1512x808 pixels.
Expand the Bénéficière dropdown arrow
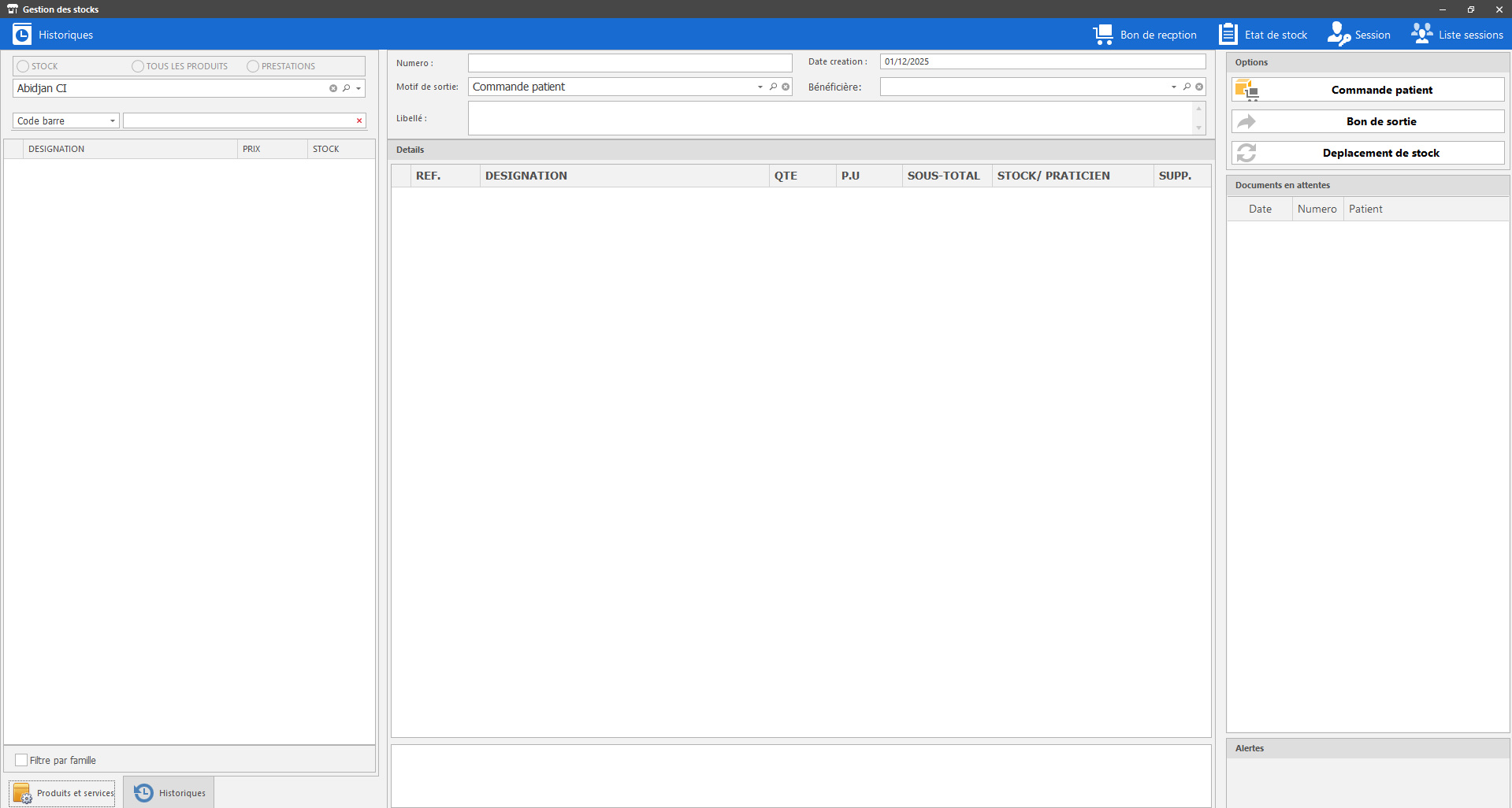pyautogui.click(x=1174, y=87)
